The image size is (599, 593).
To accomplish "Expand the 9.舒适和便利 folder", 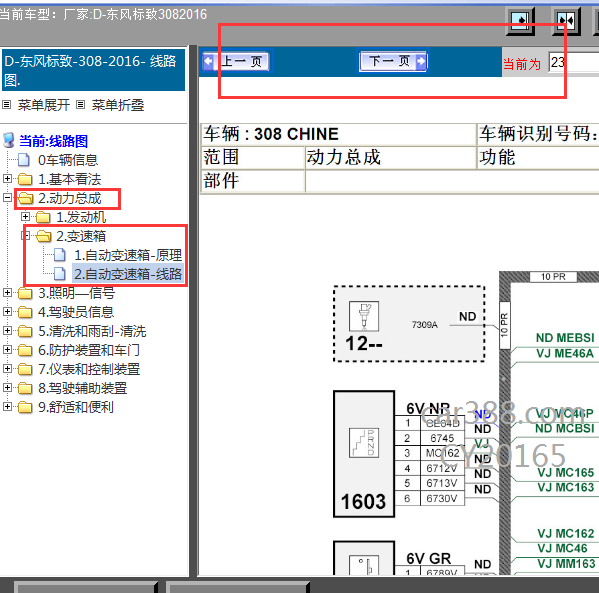I will [x=7, y=407].
